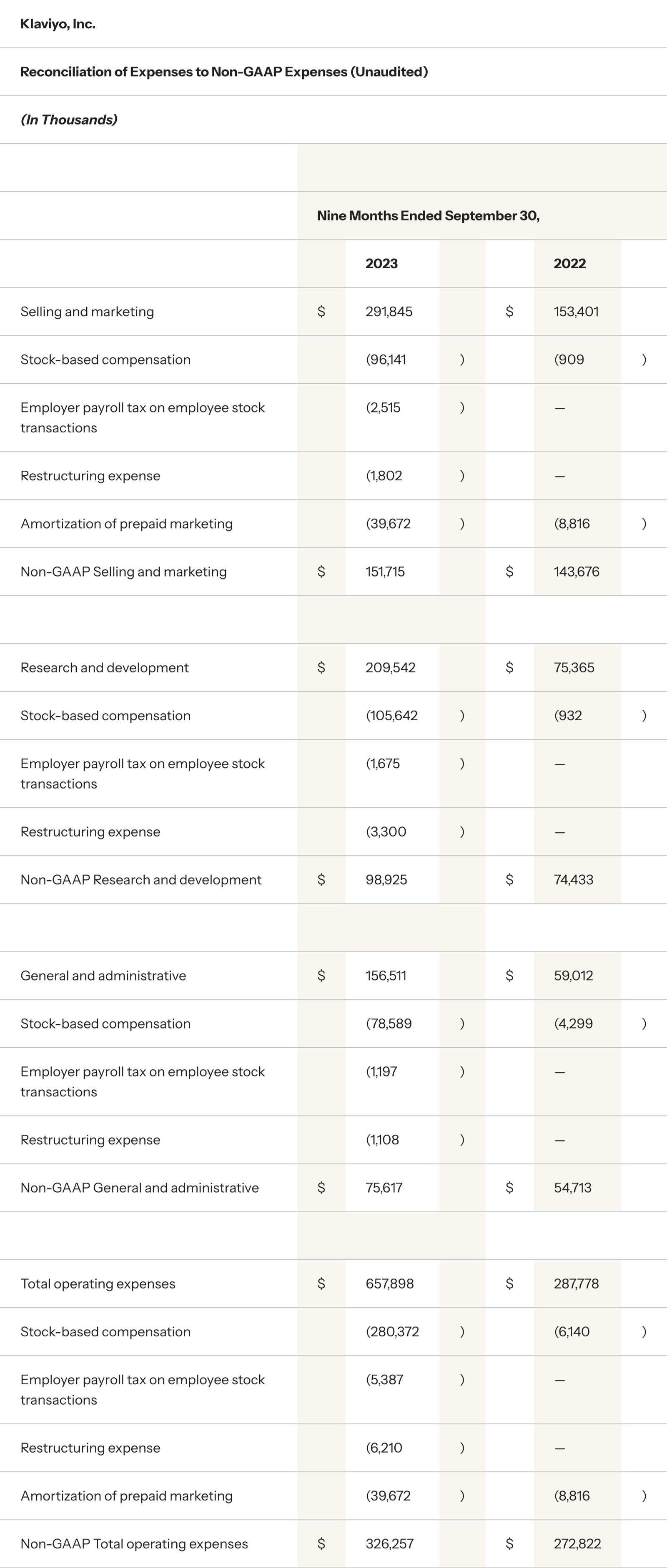Click the 'Reconciliation of Expenses to Non-GAAP Expenses (Unaudited)' title

point(224,72)
